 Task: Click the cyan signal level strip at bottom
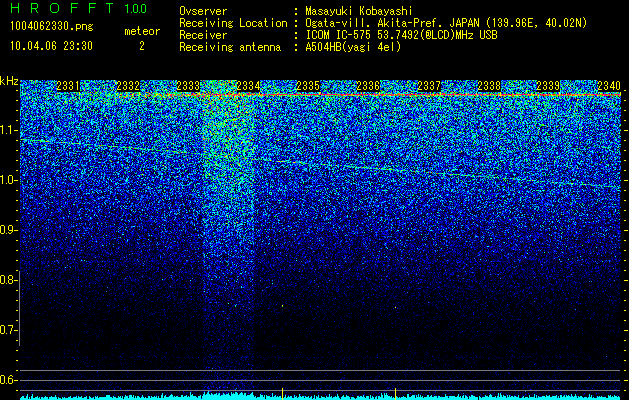pos(320,396)
